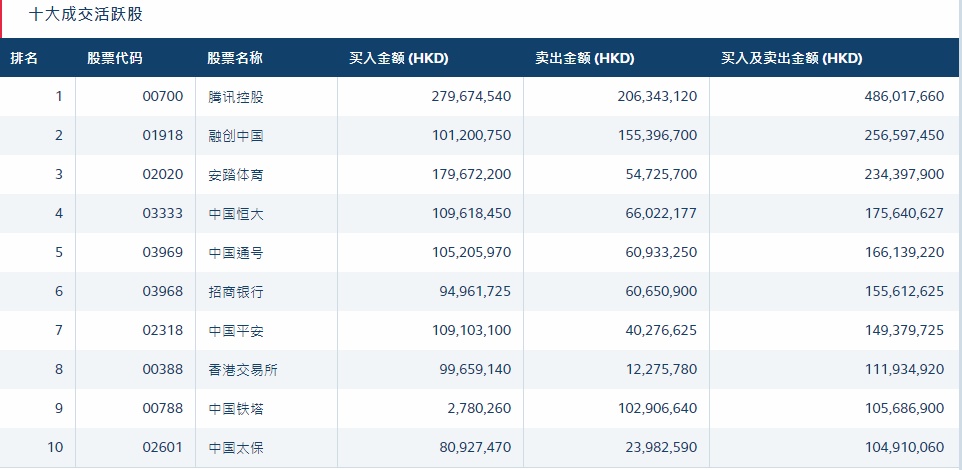Click buy amount 105,205,970
Viewport: 962px width, 470px height.
click(471, 252)
